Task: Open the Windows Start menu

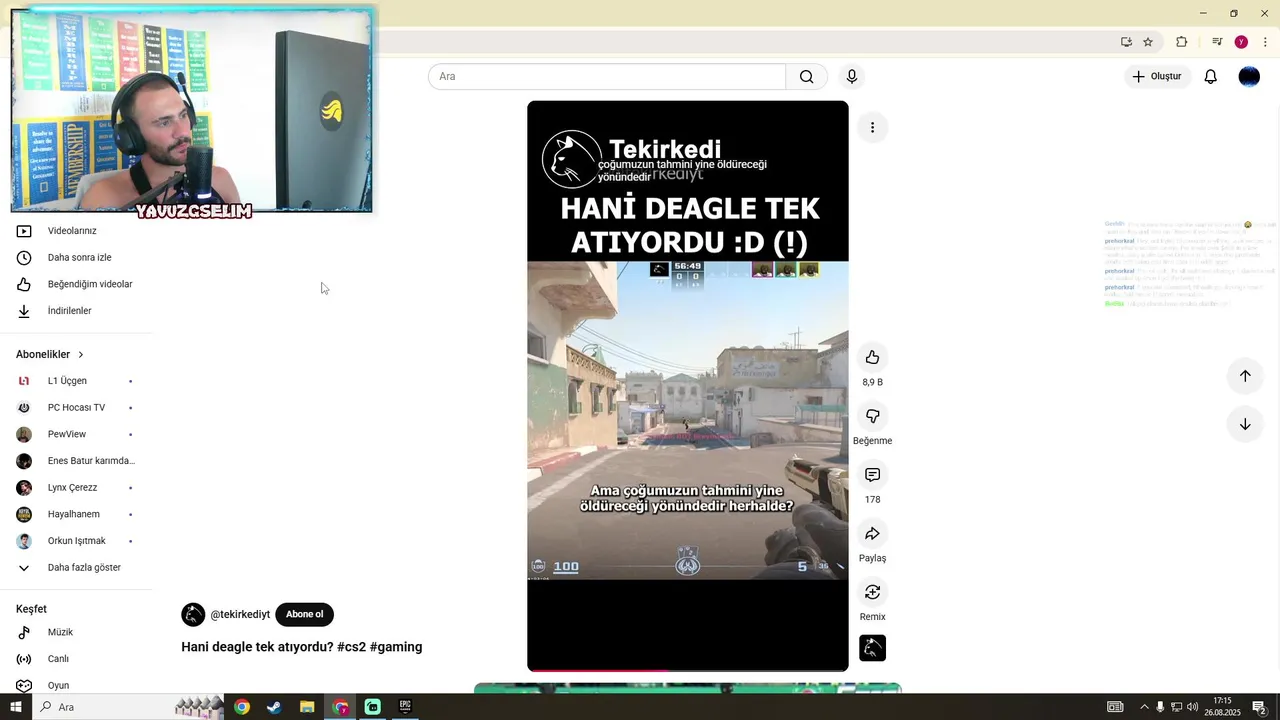Action: [x=16, y=707]
